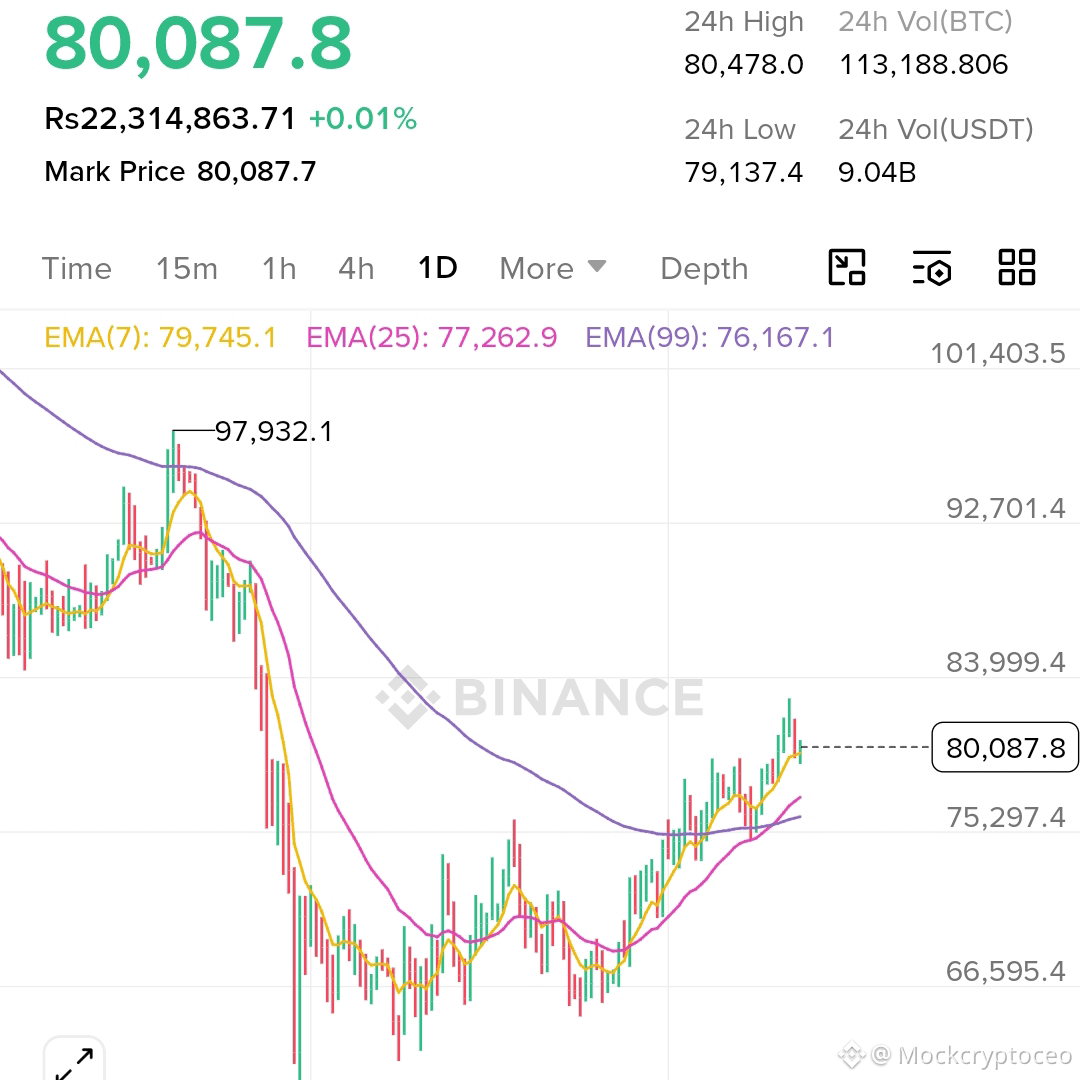This screenshot has width=1080, height=1080.
Task: Tap the EMA(7) indicator label
Action: click(x=160, y=338)
